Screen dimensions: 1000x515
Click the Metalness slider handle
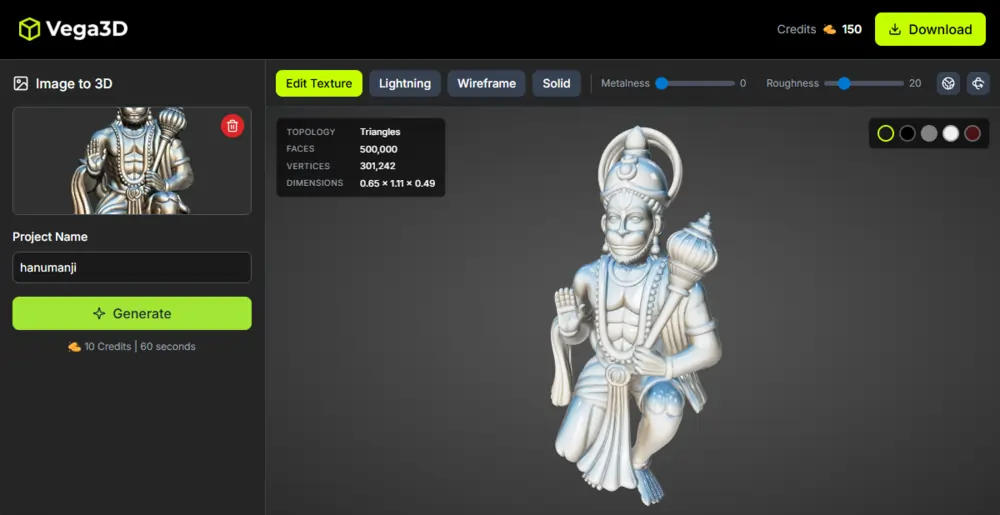(x=661, y=83)
